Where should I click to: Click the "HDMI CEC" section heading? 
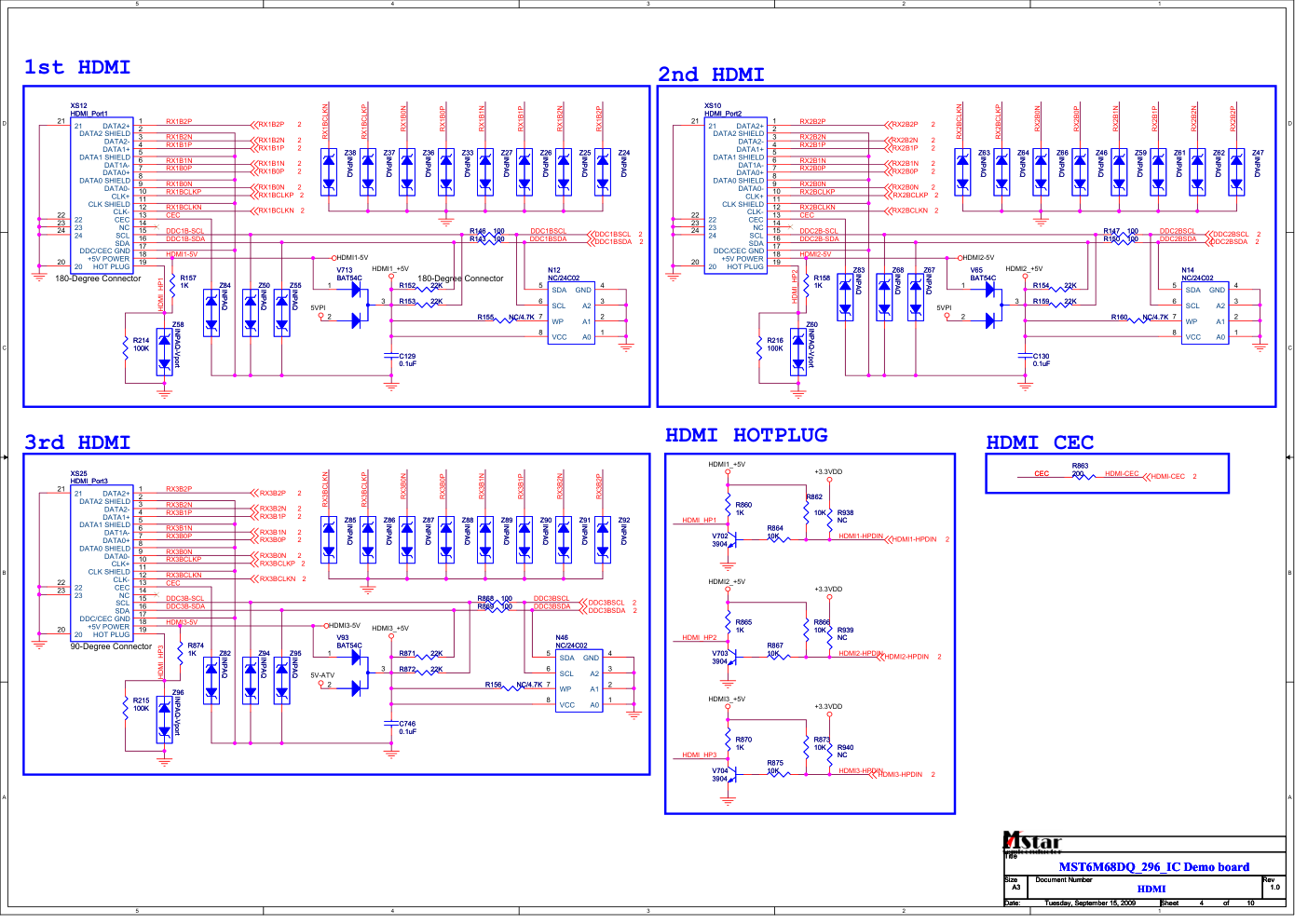pos(1040,442)
